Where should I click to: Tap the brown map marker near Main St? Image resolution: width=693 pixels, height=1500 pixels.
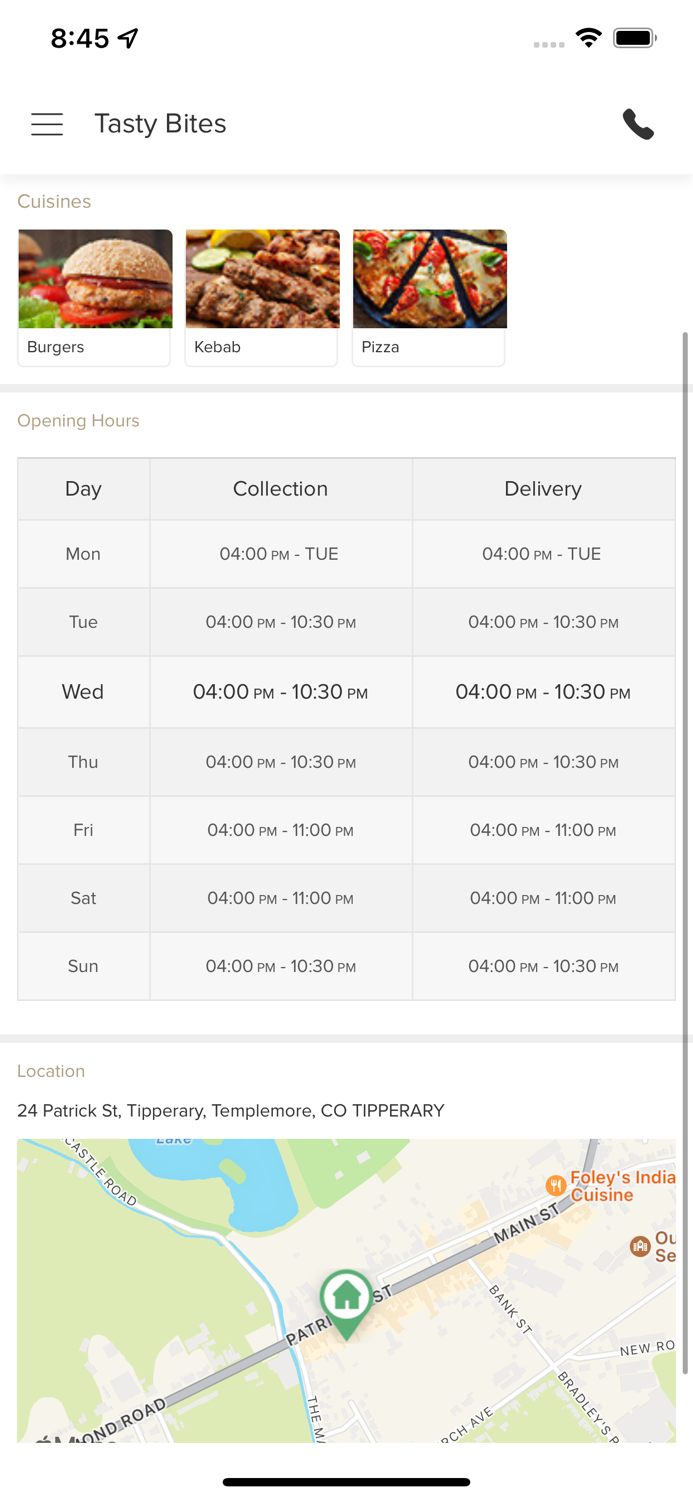(640, 1246)
